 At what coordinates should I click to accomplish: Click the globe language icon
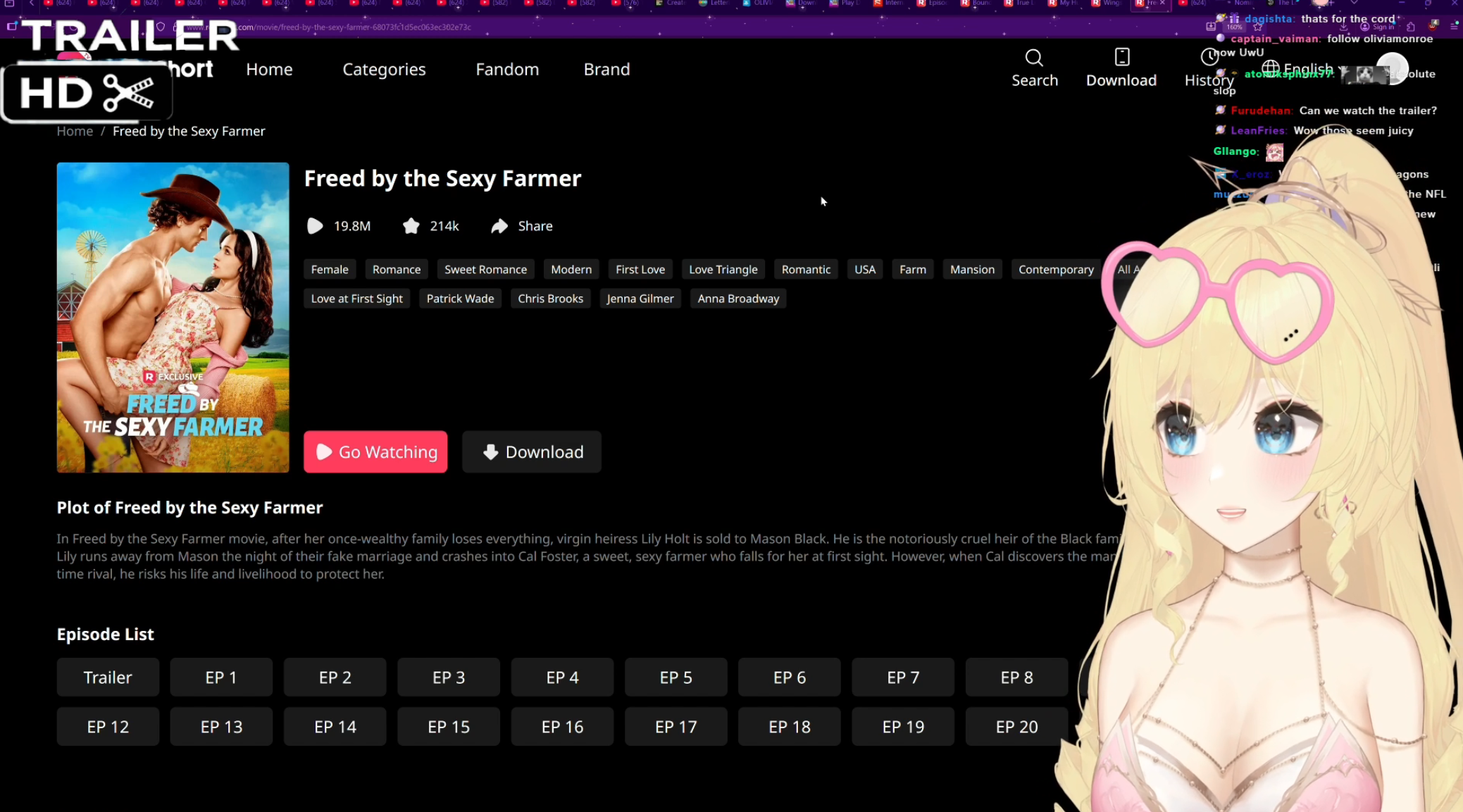click(1270, 69)
